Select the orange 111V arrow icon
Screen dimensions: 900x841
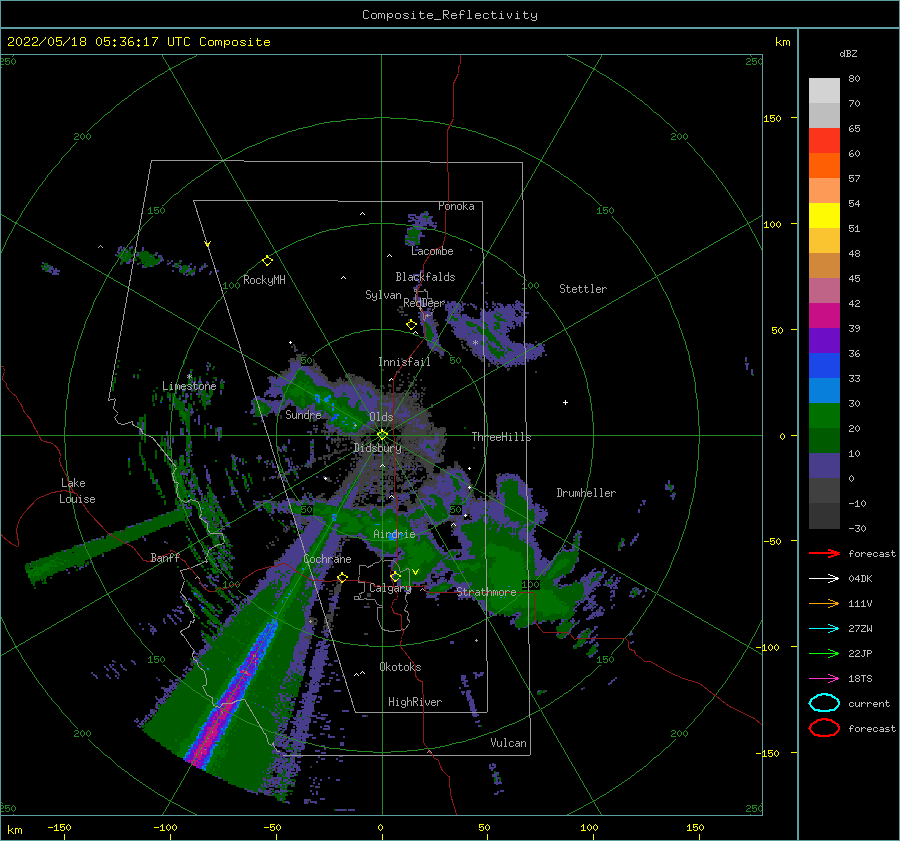click(824, 603)
